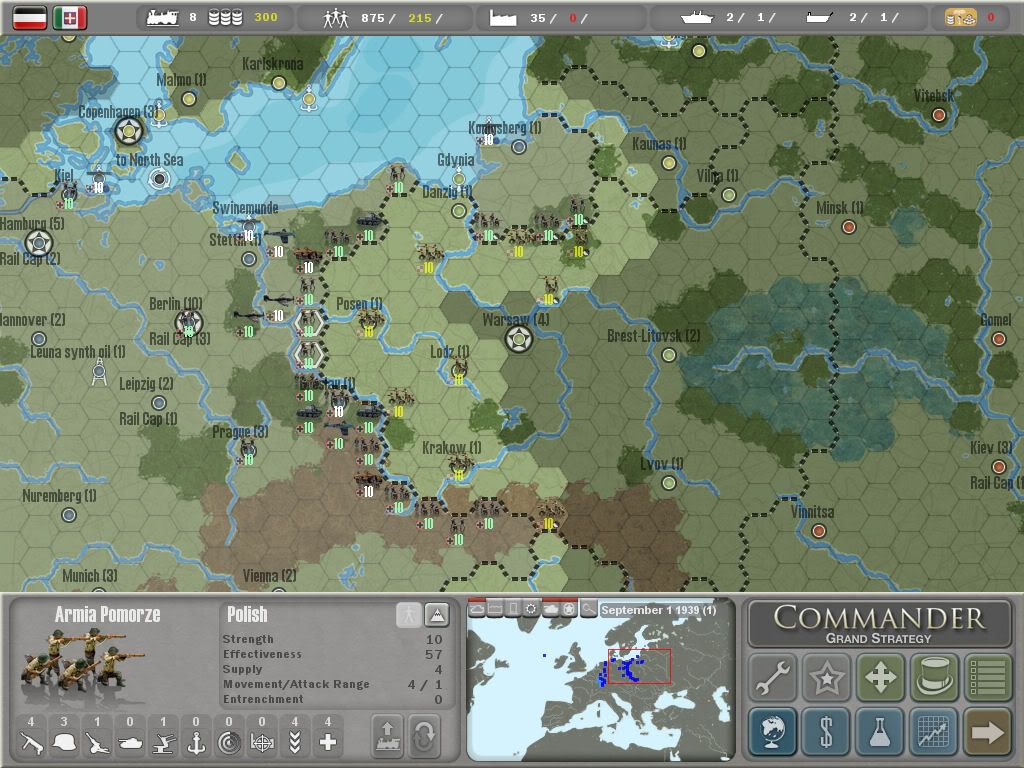This screenshot has width=1024, height=768.
Task: Click the star commander button
Action: (x=826, y=677)
